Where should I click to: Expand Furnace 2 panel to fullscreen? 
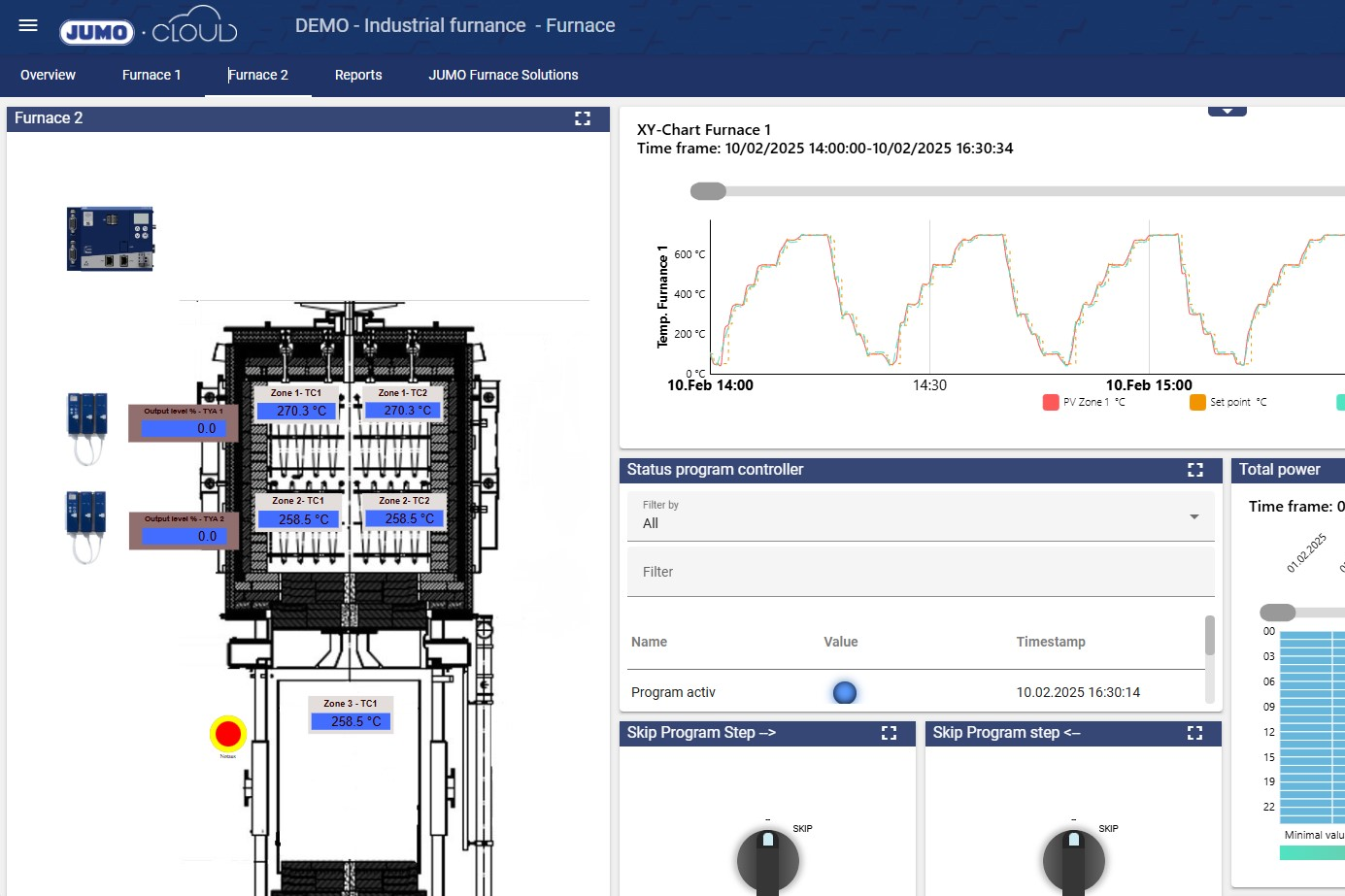point(583,118)
